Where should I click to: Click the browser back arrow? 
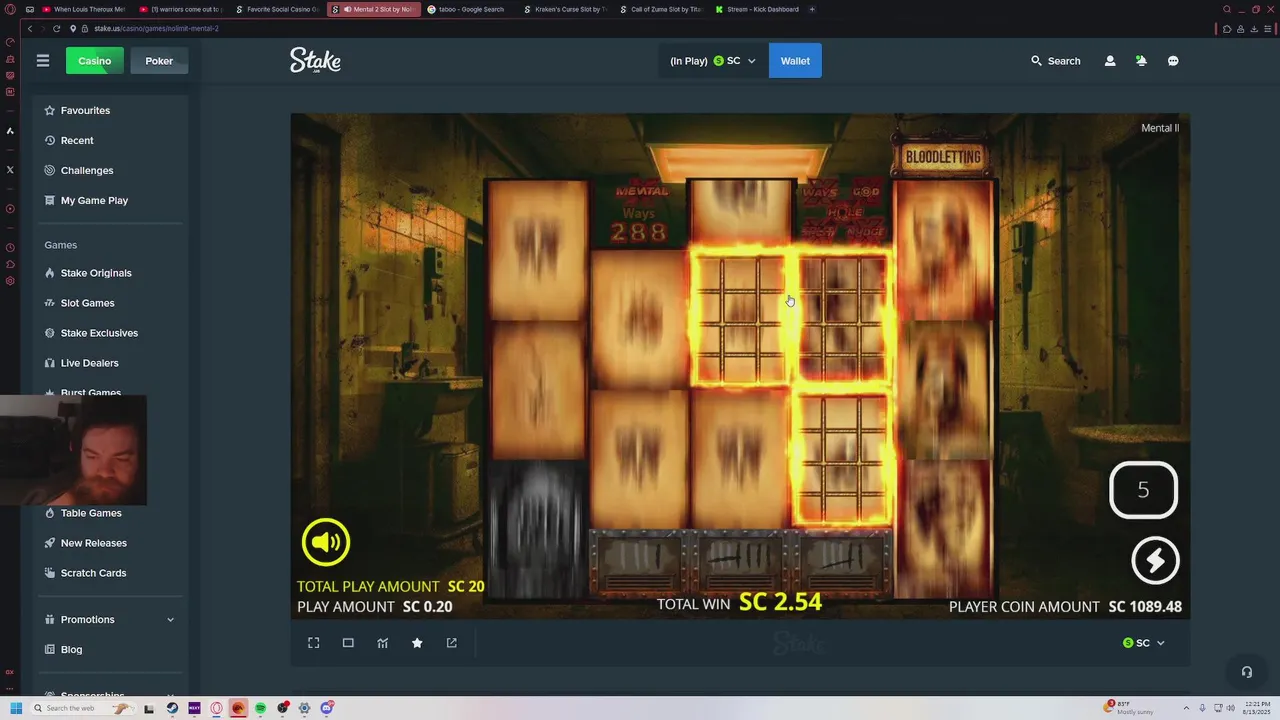click(30, 29)
